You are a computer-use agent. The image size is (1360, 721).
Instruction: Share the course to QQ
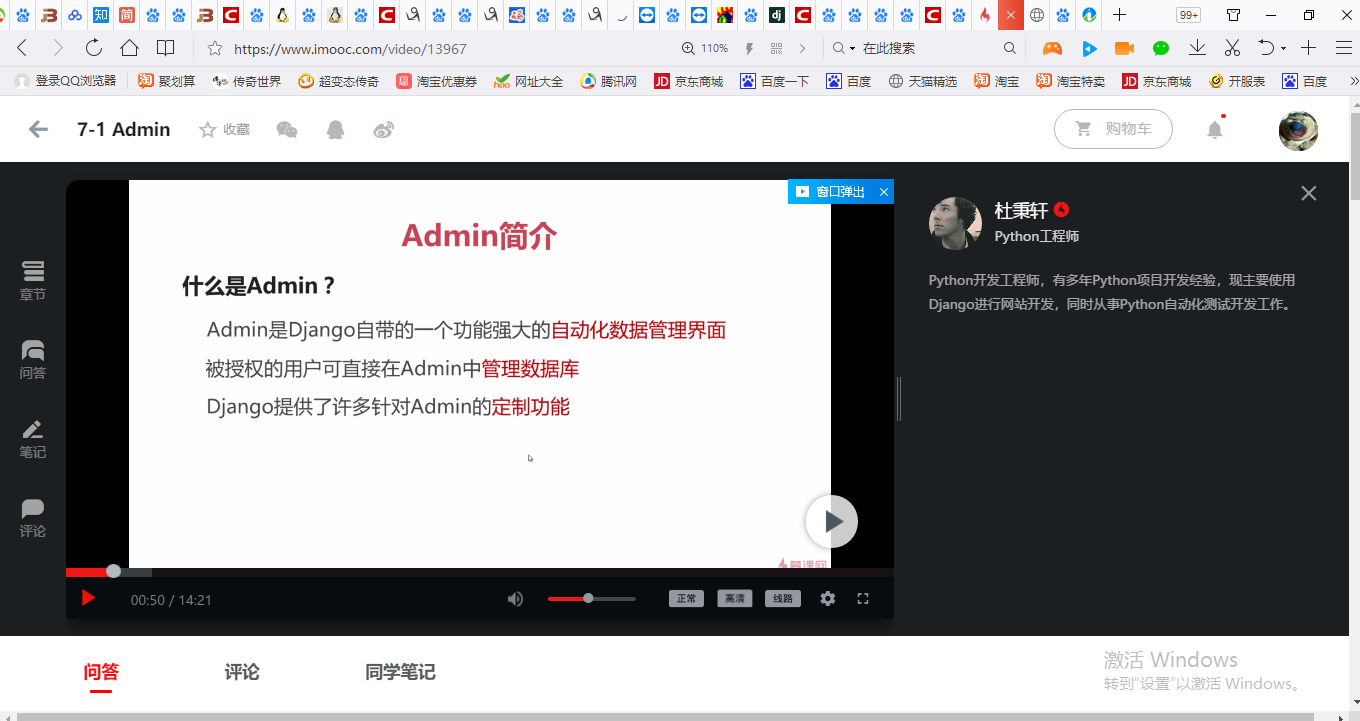[336, 129]
